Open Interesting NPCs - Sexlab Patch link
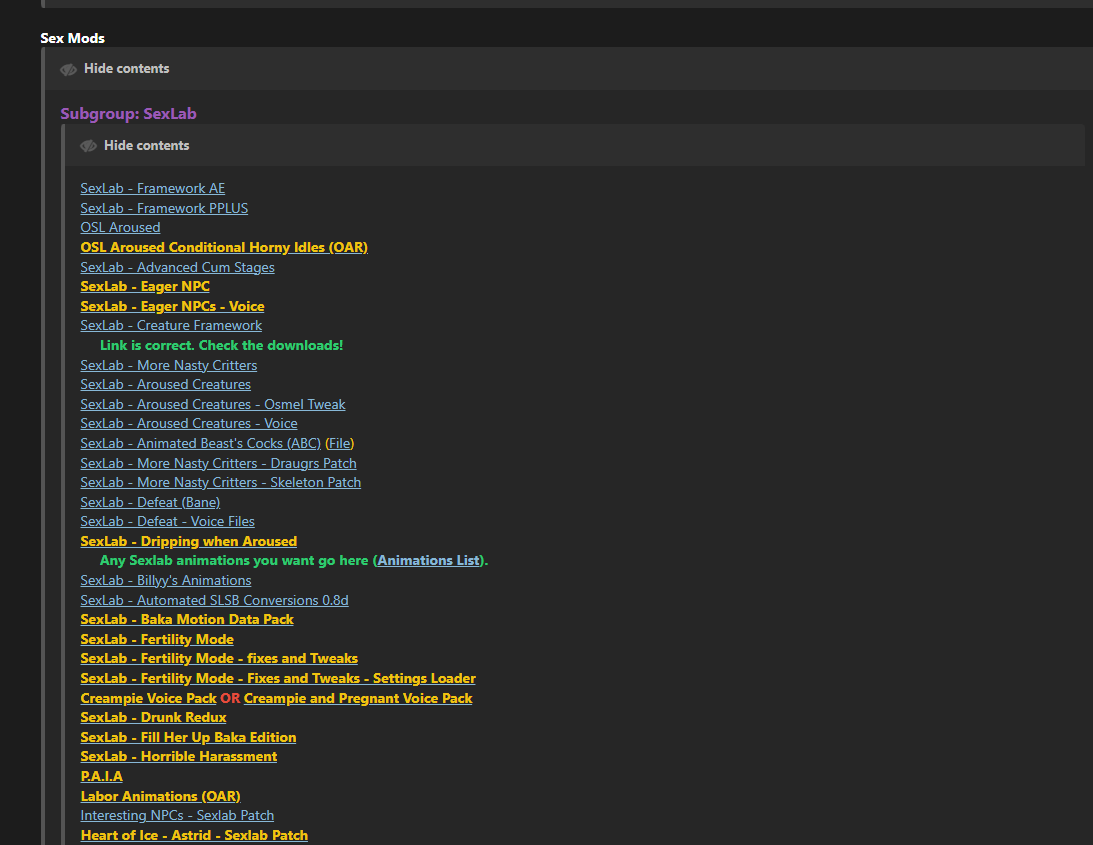 click(x=177, y=815)
